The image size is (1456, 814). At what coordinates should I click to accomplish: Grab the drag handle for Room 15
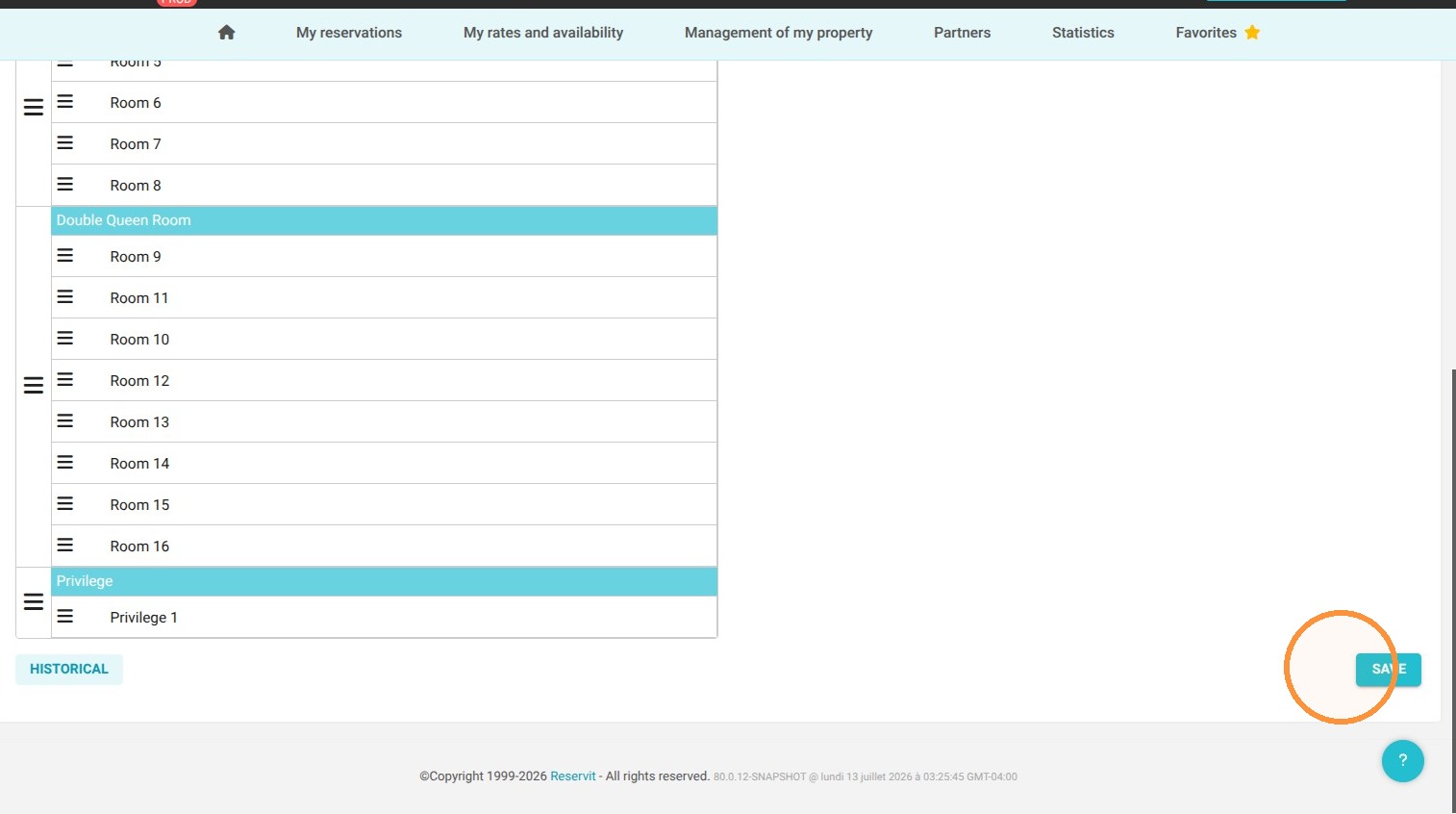pyautogui.click(x=65, y=503)
